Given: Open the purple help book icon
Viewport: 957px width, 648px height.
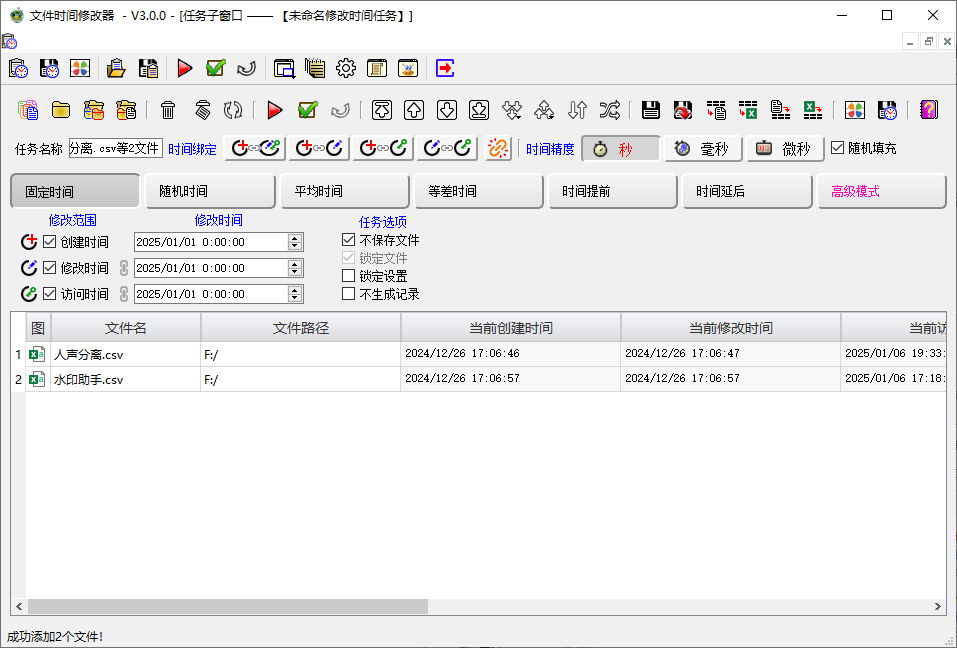Looking at the screenshot, I should [931, 110].
